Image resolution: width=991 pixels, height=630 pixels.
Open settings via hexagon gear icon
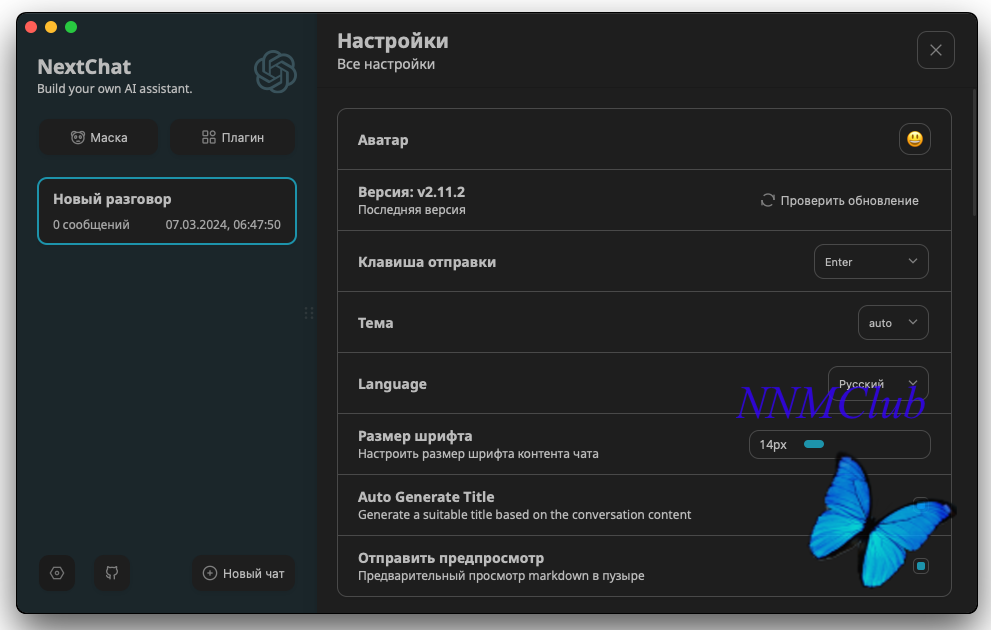[x=57, y=573]
